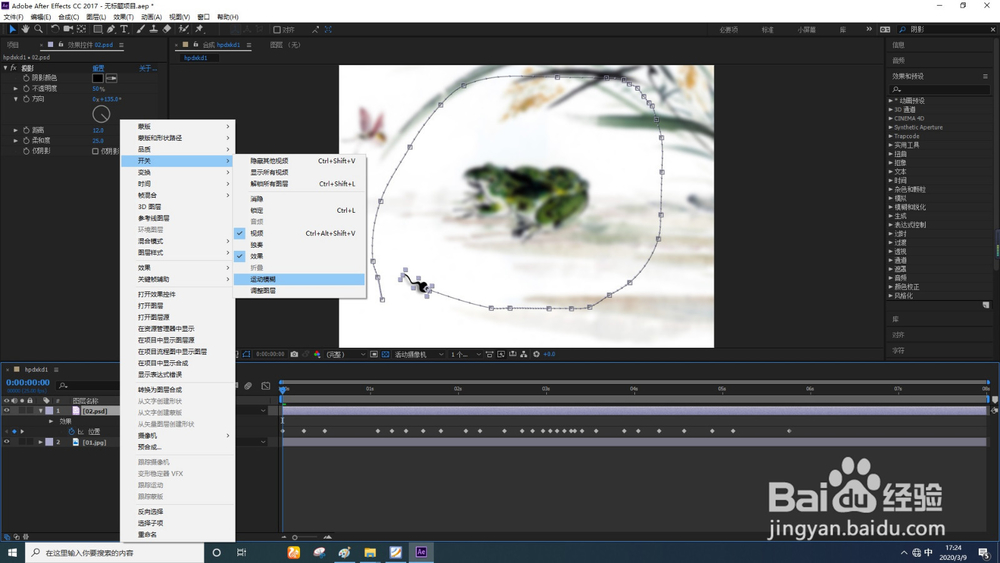Screen dimensions: 1000x563
Task: Open the 活动摄像机 view dropdown
Action: click(418, 354)
